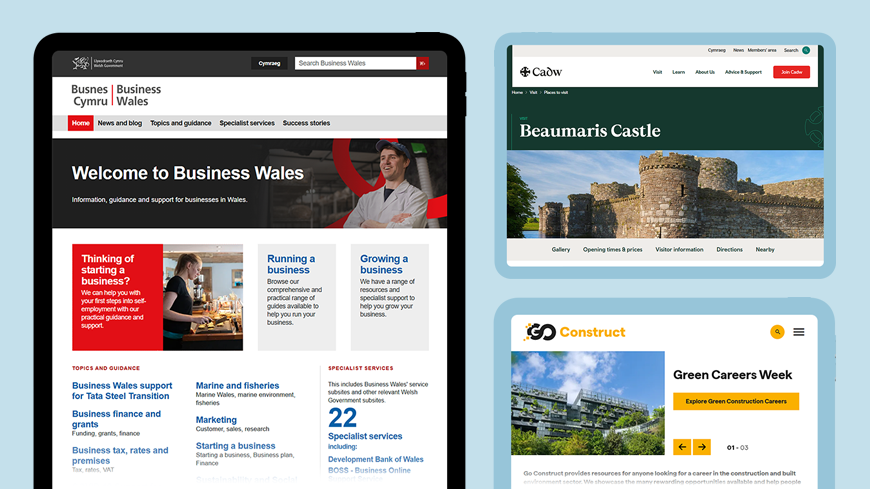Viewport: 870px width, 489px height.
Task: Click Explore Green Construction Careers button
Action: click(736, 401)
